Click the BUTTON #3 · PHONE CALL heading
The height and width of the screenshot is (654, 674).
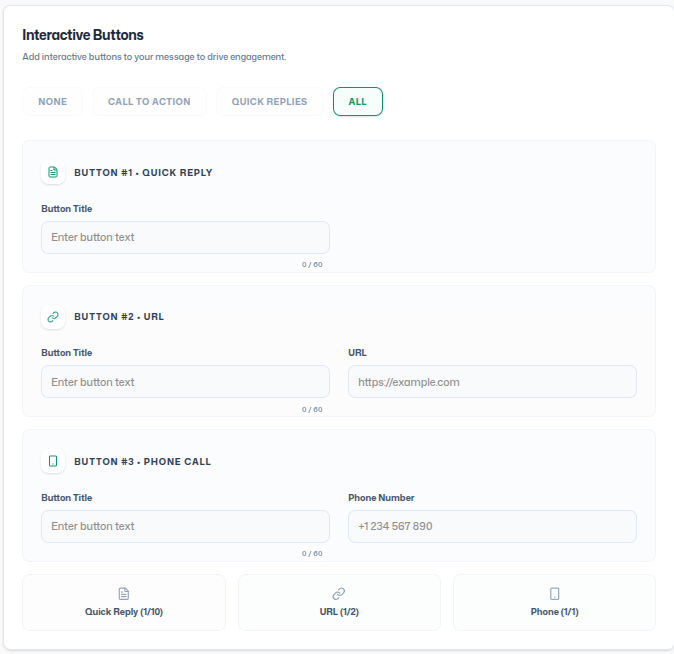coord(142,461)
